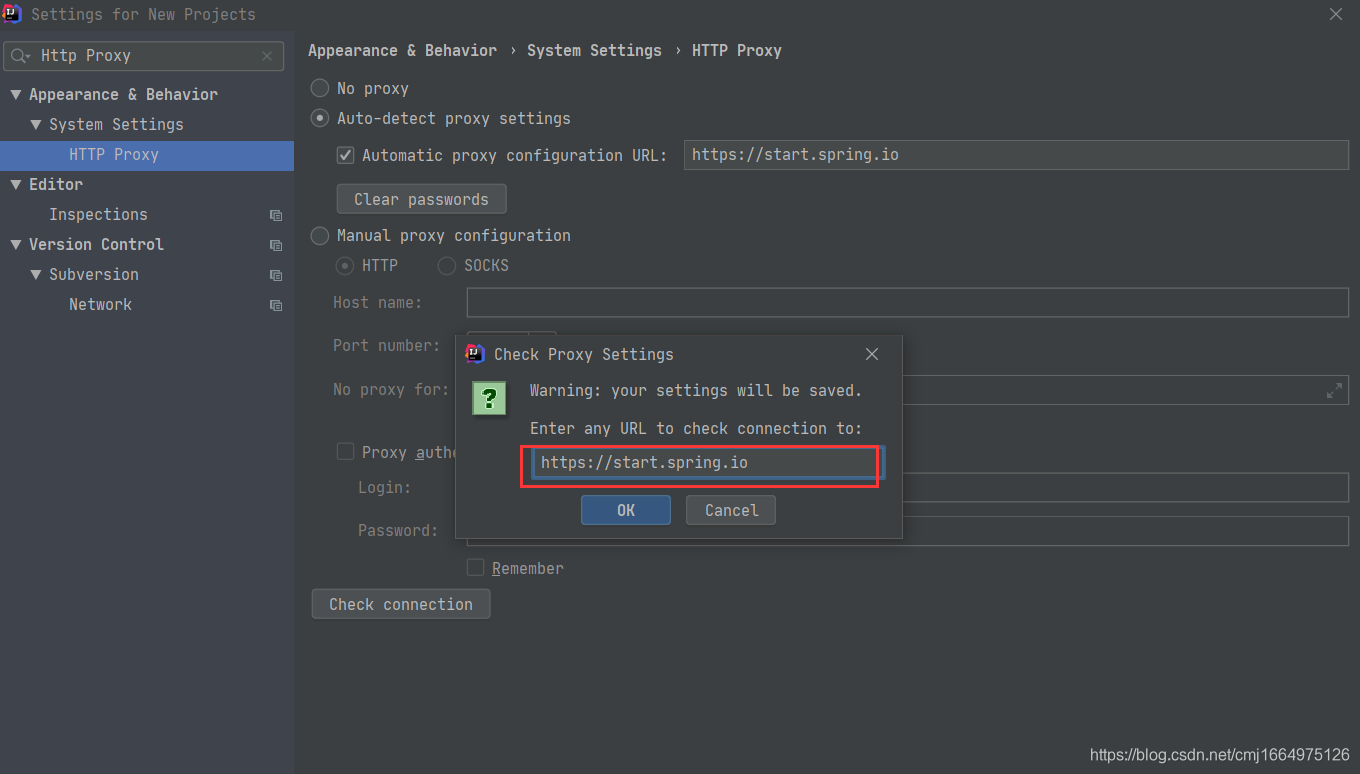This screenshot has height=774, width=1360.
Task: Click the Check connection button
Action: click(x=401, y=604)
